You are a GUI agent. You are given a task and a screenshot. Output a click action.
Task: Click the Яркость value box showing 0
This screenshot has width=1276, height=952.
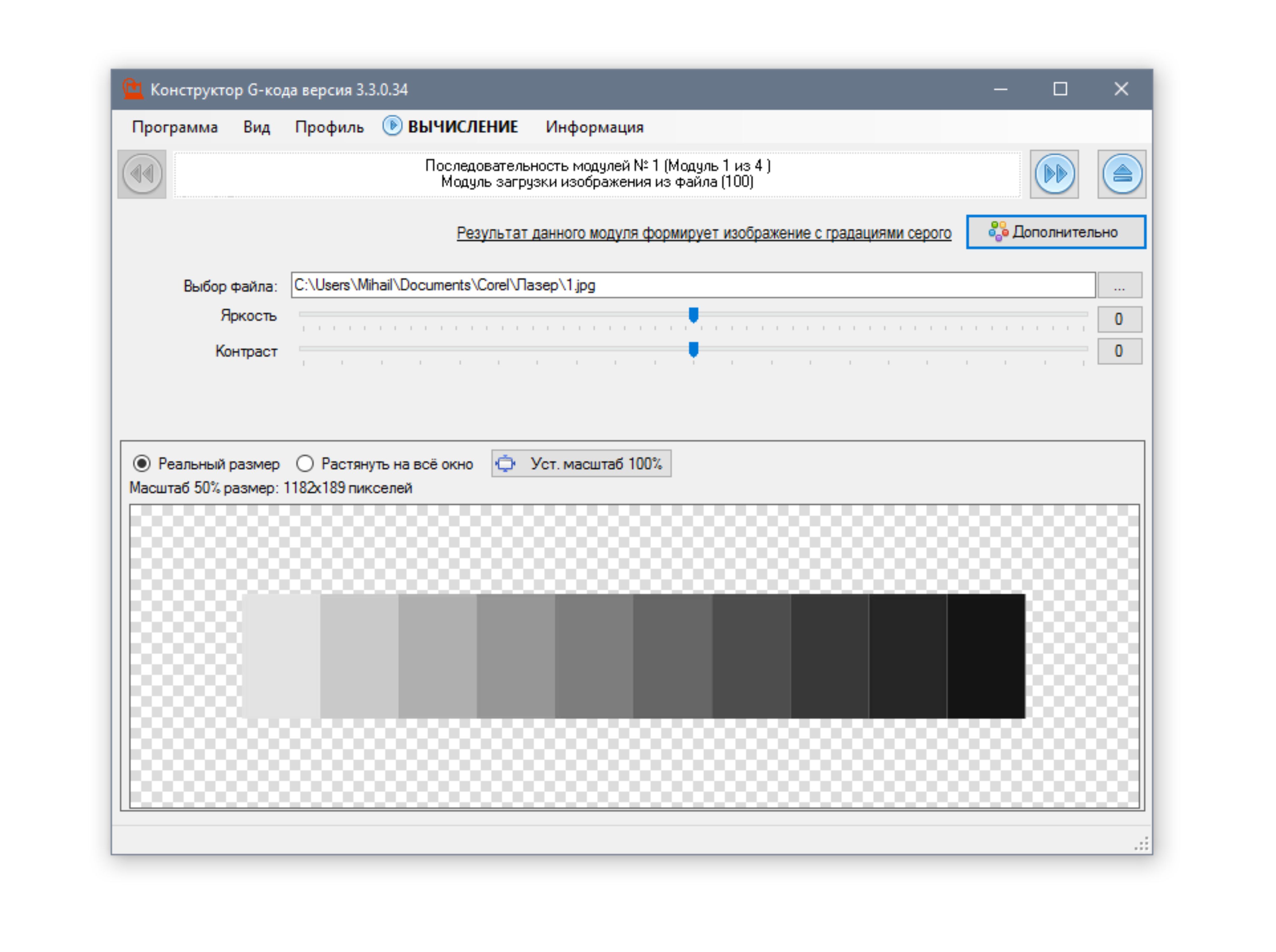click(1119, 319)
